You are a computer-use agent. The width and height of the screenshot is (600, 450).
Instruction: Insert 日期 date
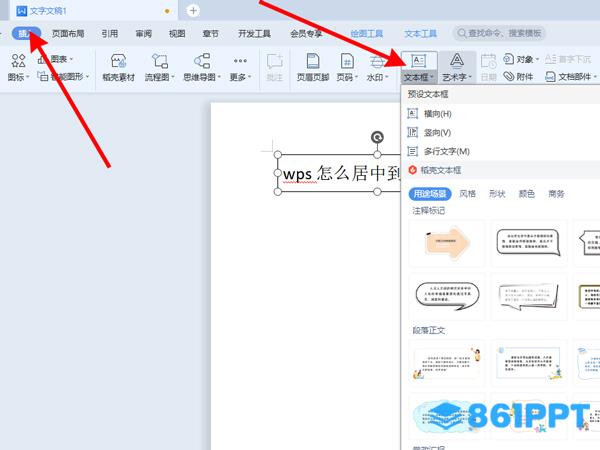point(488,67)
